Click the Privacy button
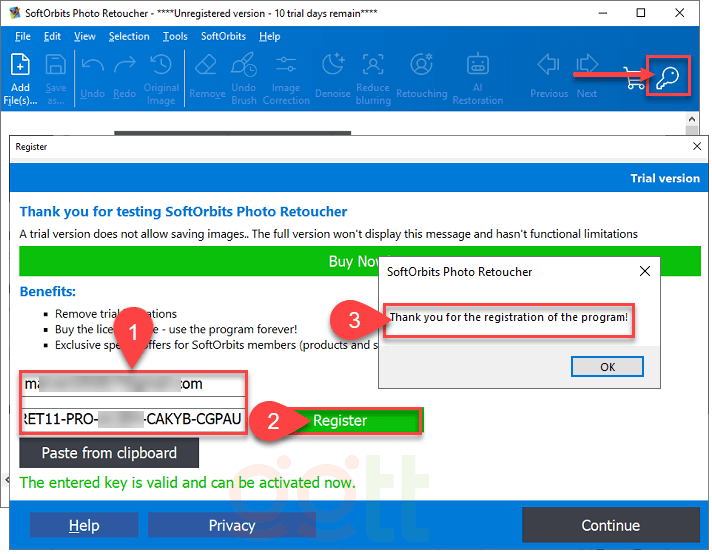This screenshot has height=554, width=712. pos(232,525)
